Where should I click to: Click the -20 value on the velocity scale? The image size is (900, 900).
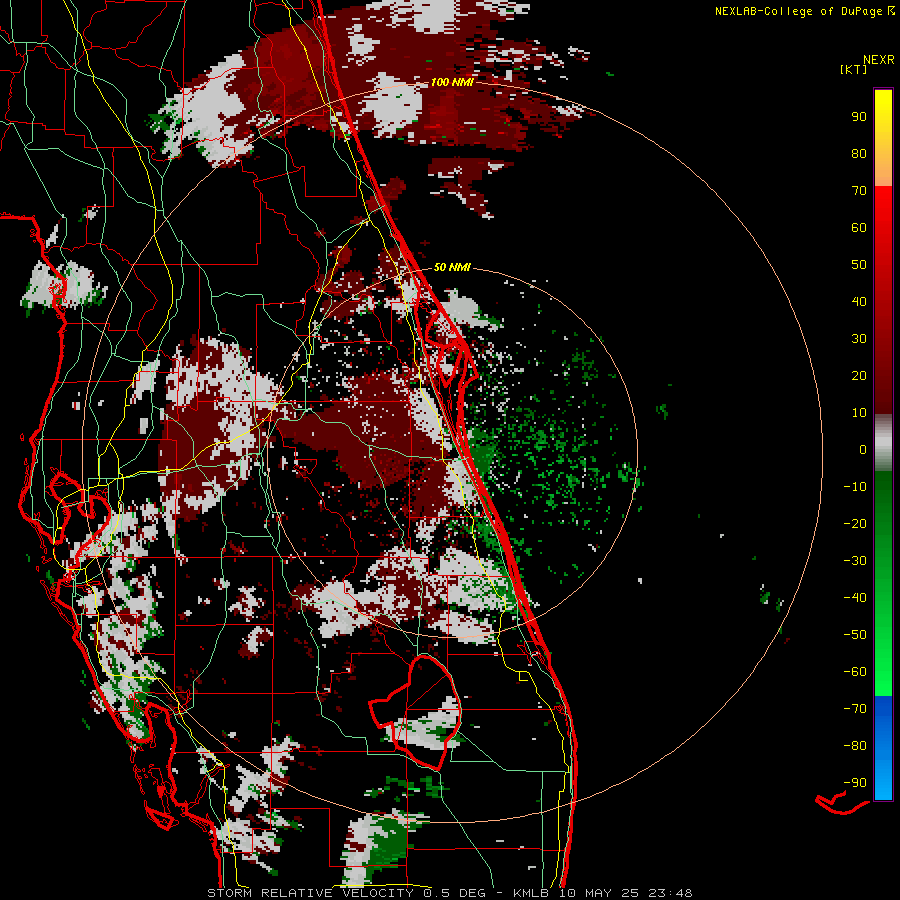tap(855, 523)
